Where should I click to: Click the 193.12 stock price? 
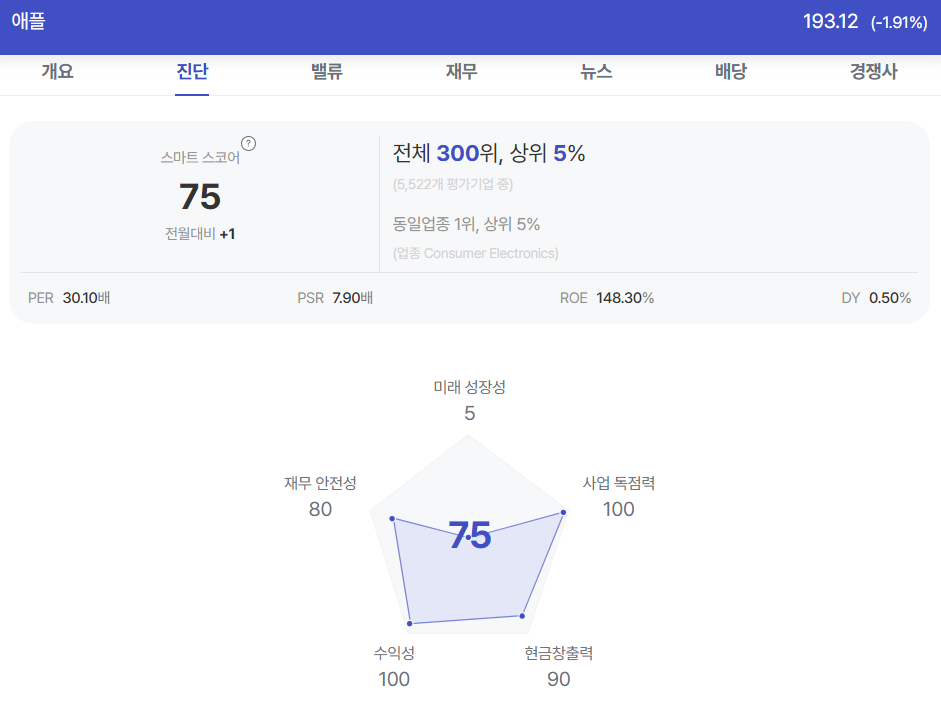tap(831, 22)
